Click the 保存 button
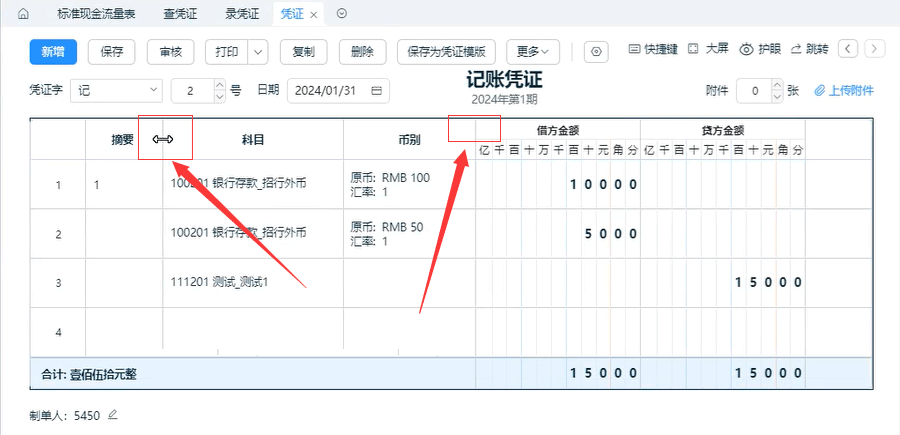 (x=111, y=52)
